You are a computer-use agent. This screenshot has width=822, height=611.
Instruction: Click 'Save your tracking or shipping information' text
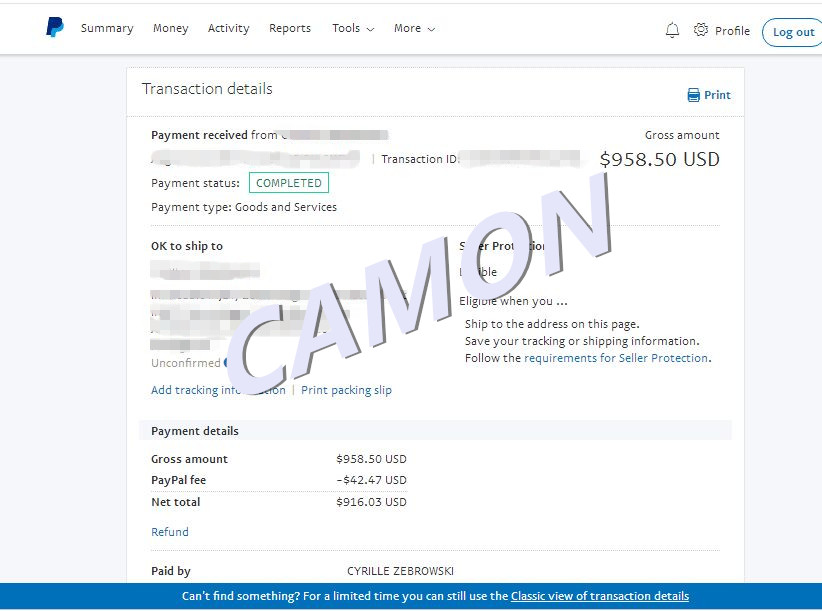point(582,341)
